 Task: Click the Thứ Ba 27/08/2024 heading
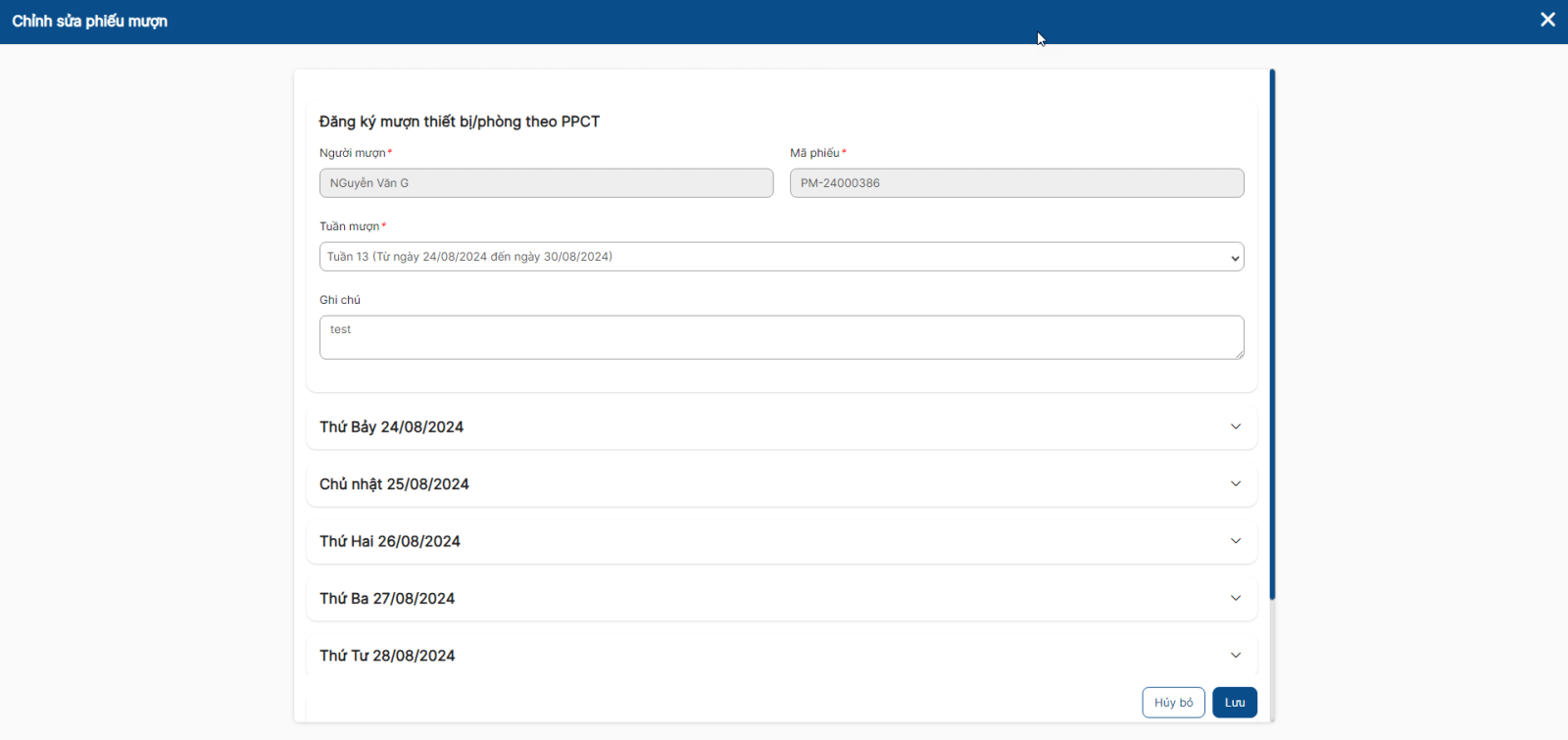[x=387, y=599]
